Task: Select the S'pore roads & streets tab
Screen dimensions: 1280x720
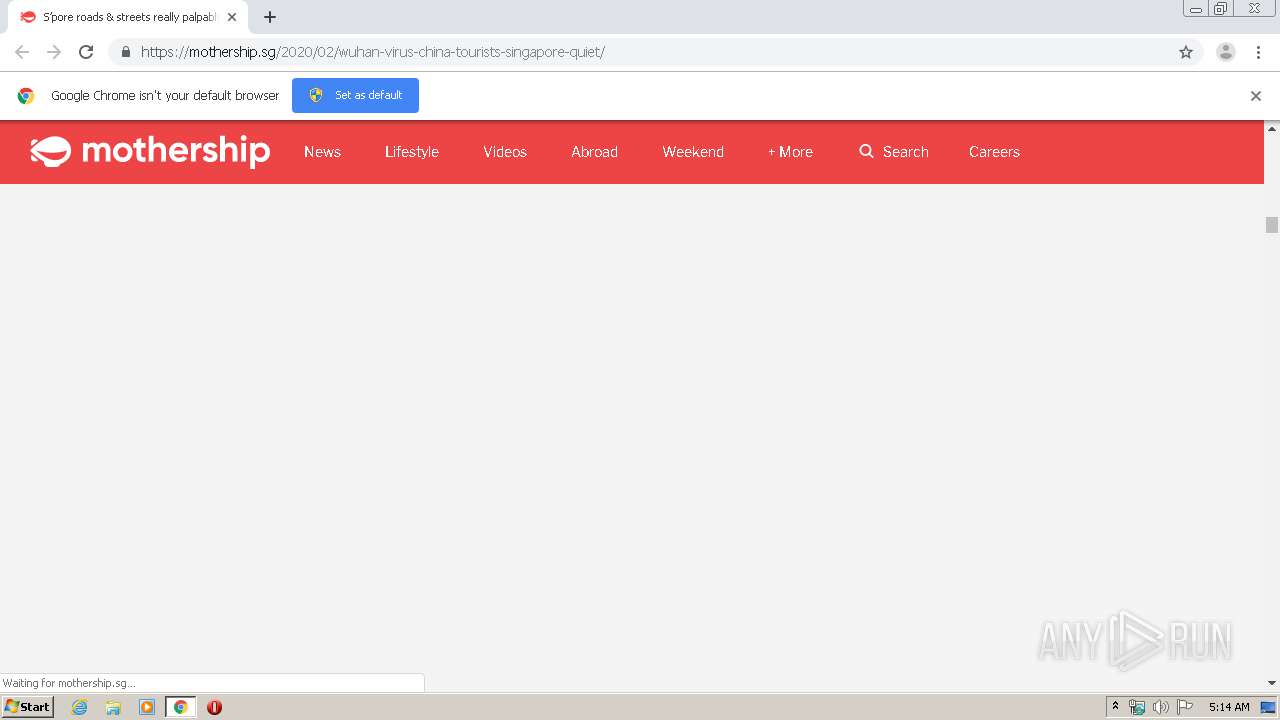Action: (128, 17)
